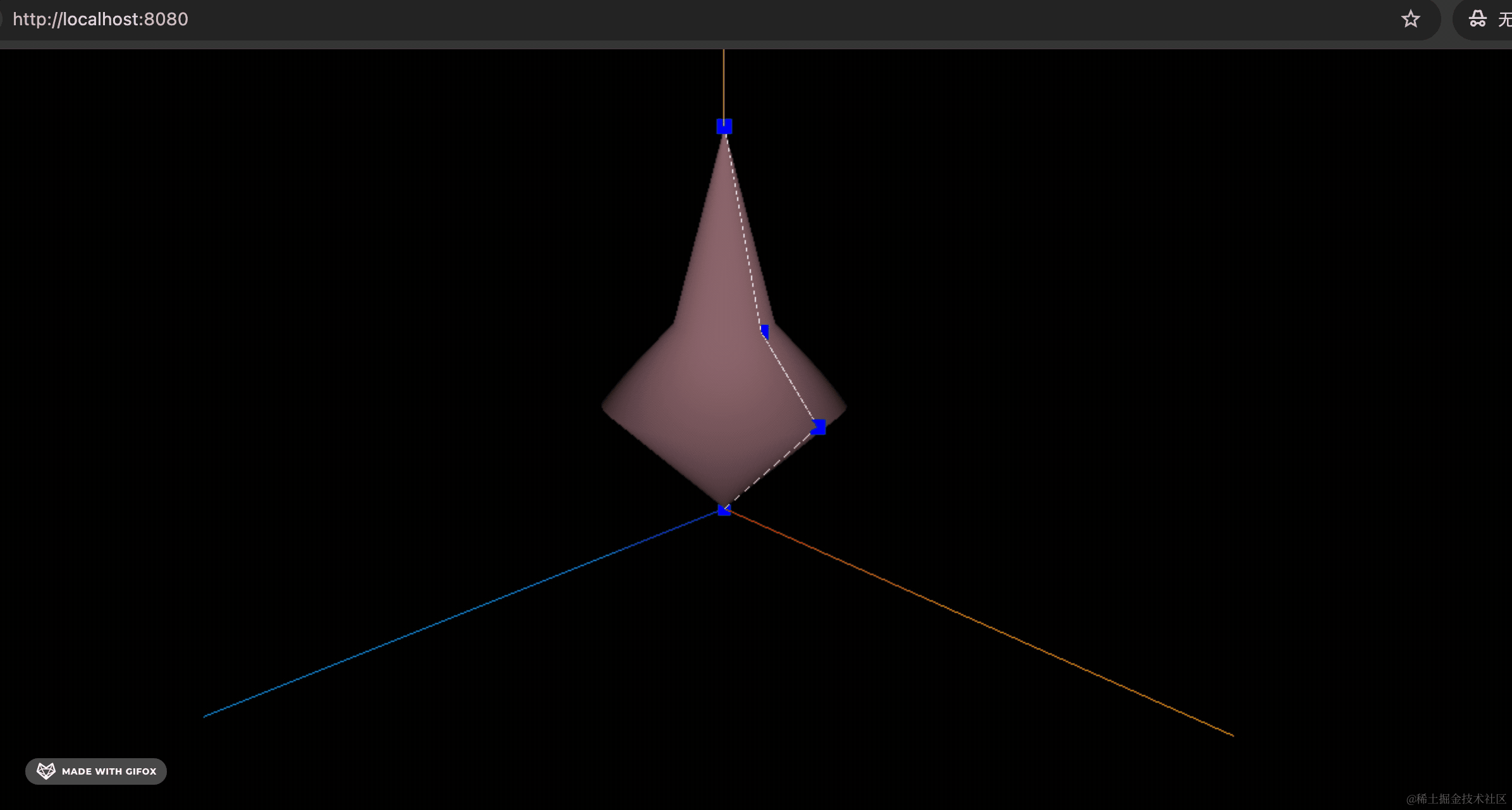Click the incognito profile icon

coord(1477,19)
